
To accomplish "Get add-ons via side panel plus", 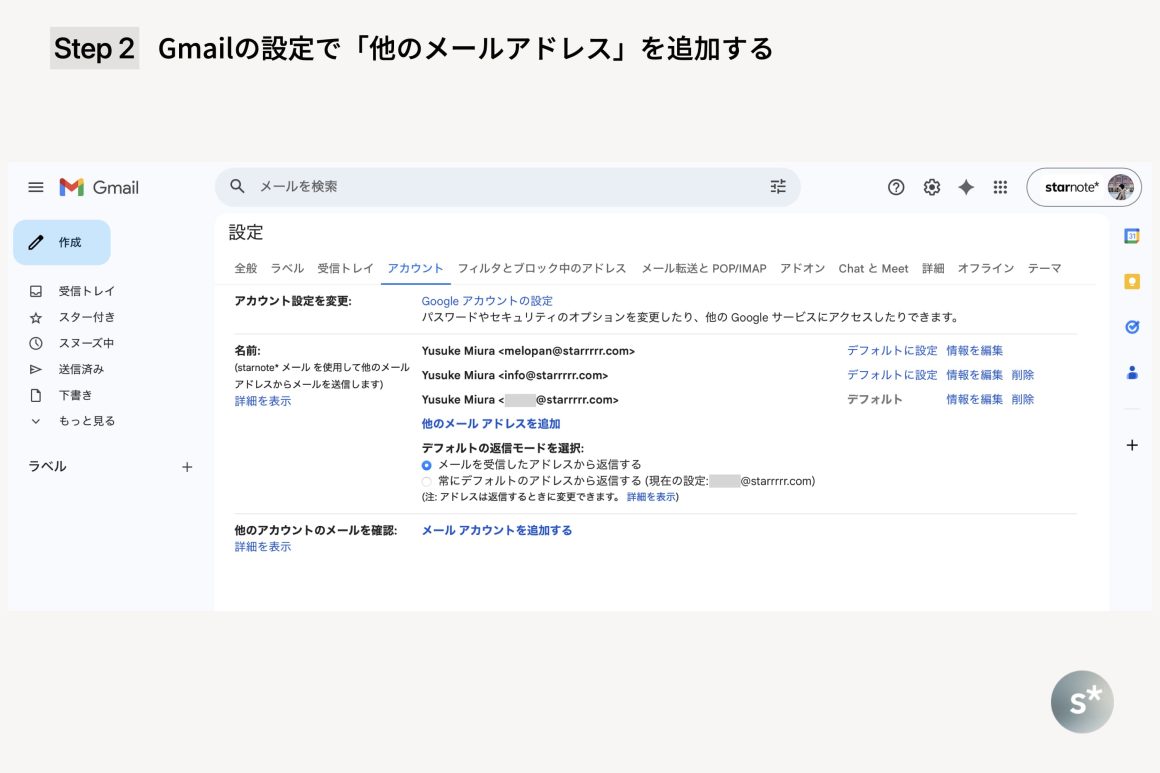I will pos(1132,445).
